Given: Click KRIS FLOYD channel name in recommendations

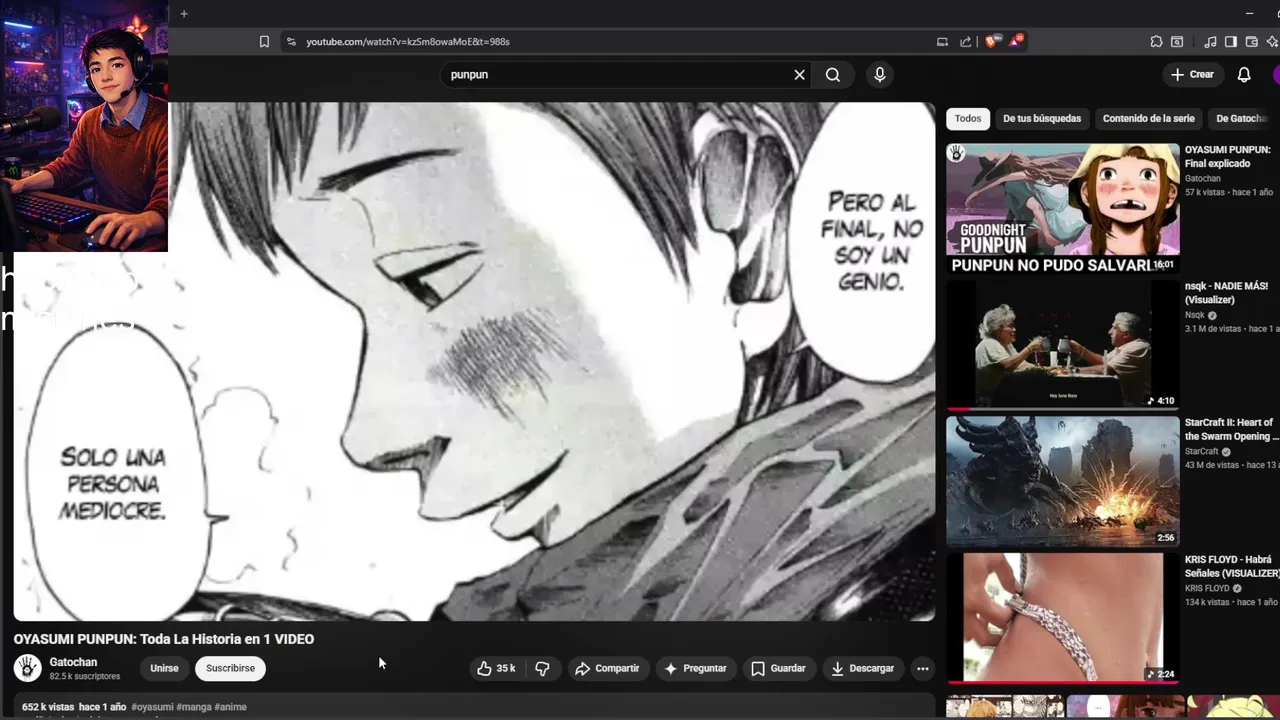Looking at the screenshot, I should [x=1207, y=588].
